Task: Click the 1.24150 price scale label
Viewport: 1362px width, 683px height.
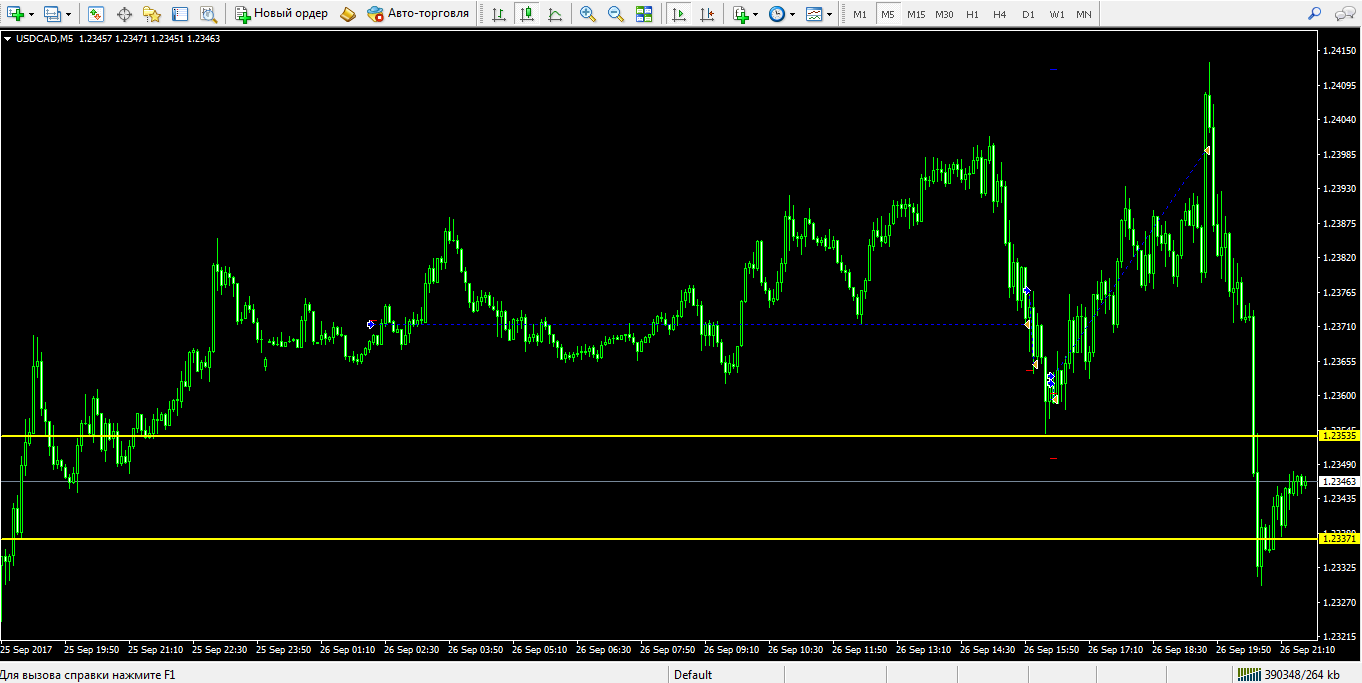Action: click(x=1339, y=51)
